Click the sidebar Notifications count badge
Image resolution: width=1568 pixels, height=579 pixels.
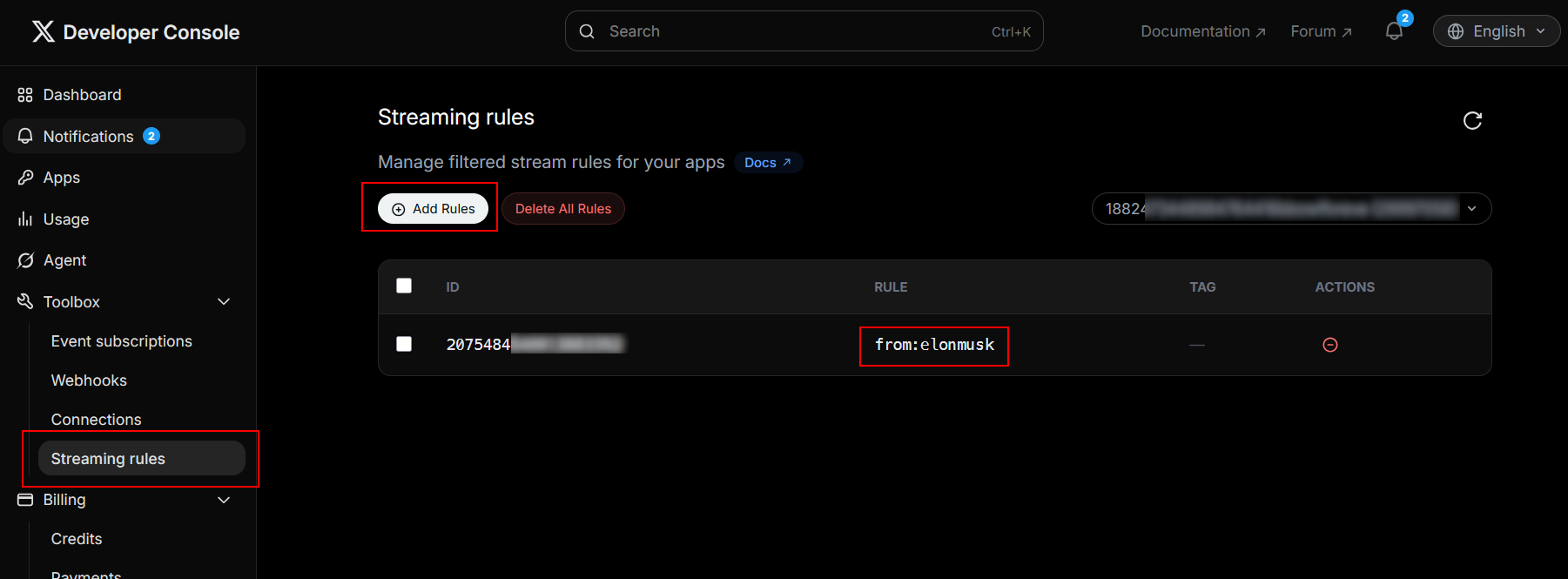click(x=151, y=136)
